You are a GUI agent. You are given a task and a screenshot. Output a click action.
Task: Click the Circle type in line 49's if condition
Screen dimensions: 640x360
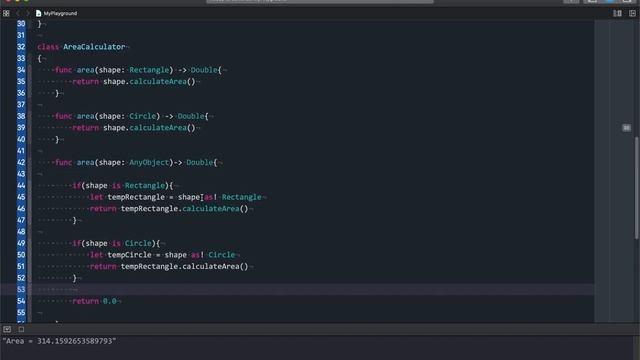(x=138, y=243)
